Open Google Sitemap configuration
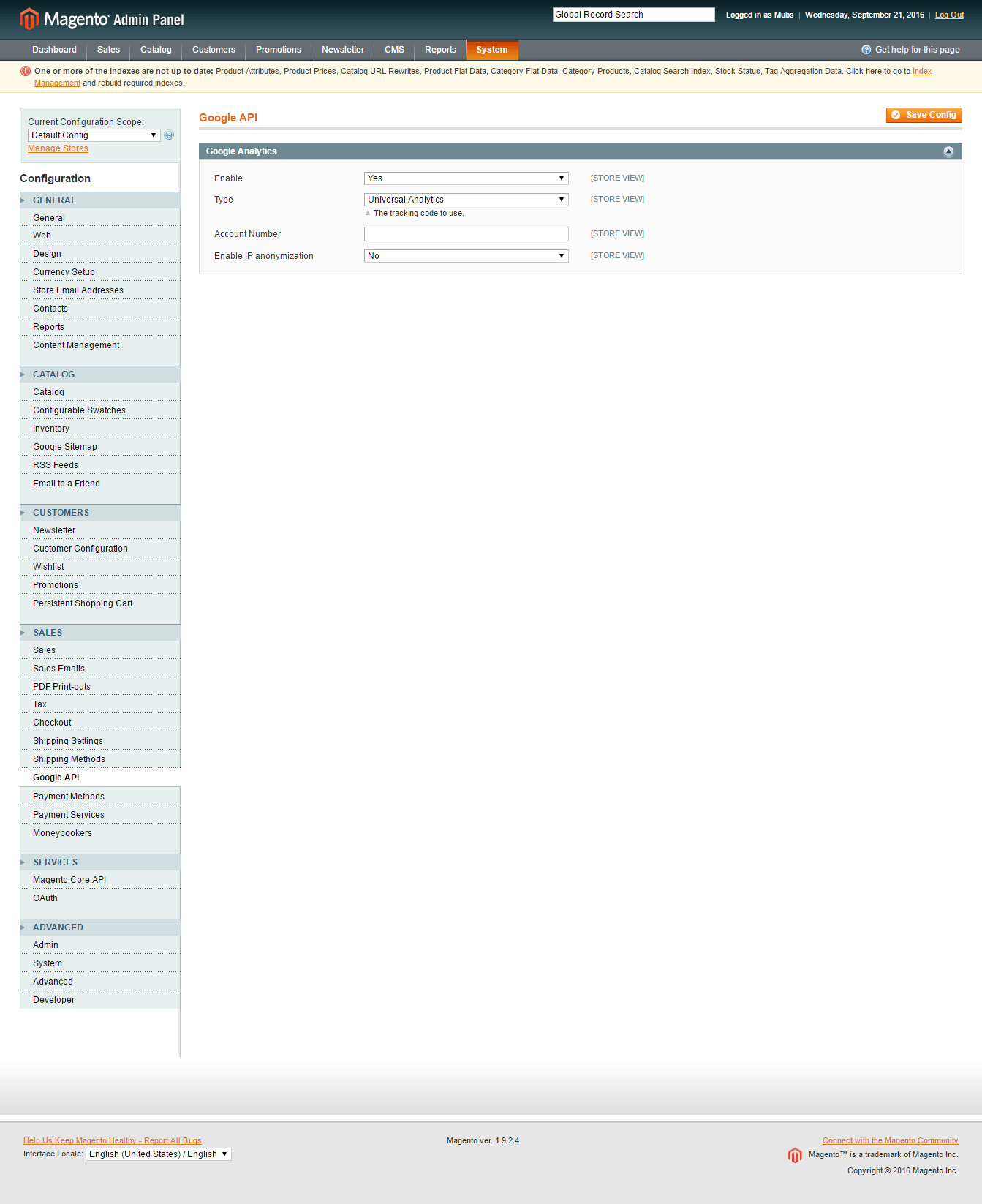This screenshot has width=982, height=1204. tap(99, 447)
